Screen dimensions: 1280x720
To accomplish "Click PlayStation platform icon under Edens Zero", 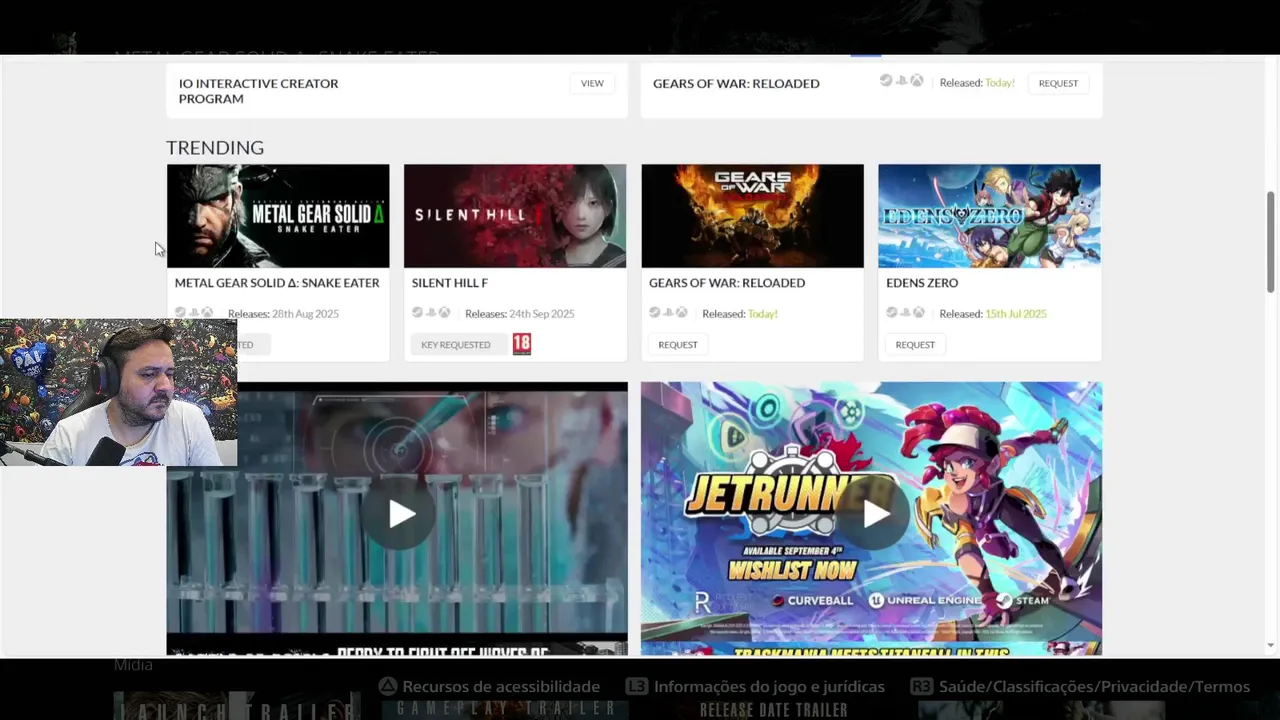I will (905, 313).
